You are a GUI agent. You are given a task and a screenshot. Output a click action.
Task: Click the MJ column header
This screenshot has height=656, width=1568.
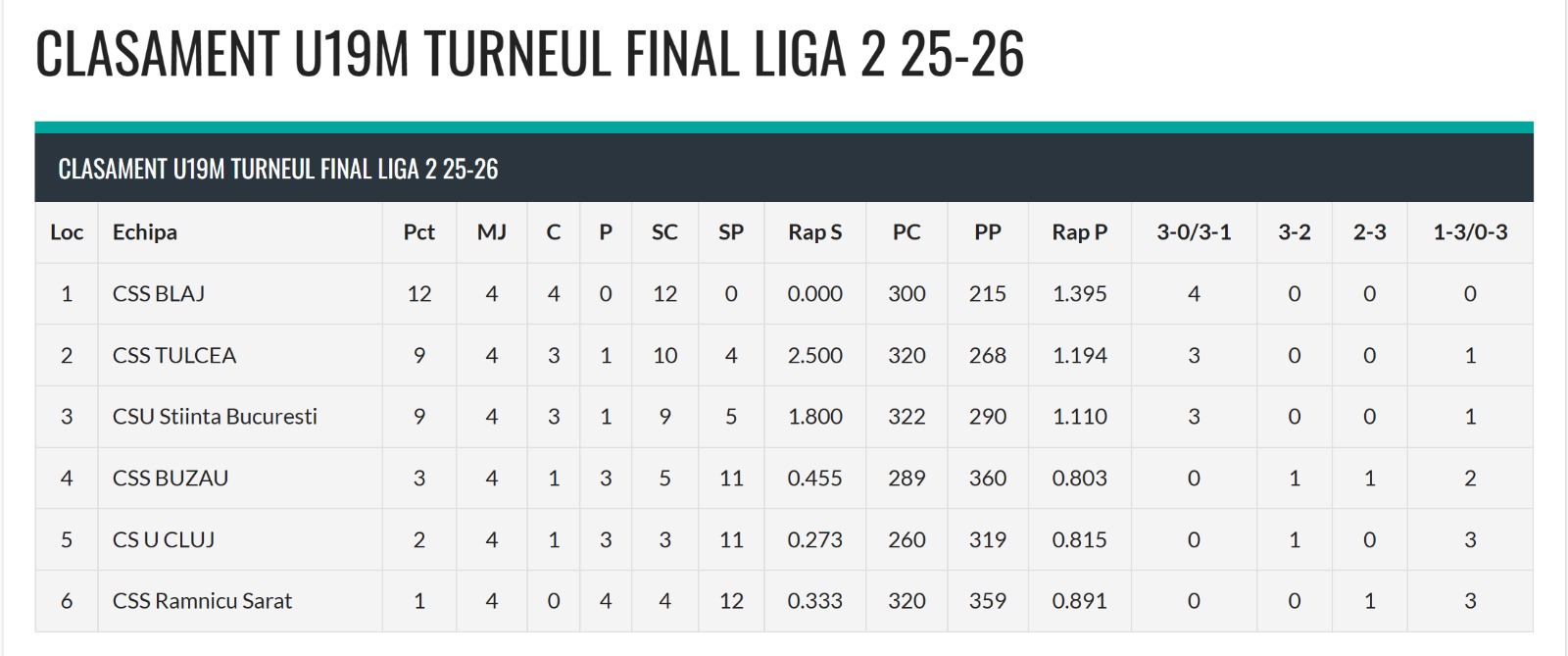tap(492, 232)
